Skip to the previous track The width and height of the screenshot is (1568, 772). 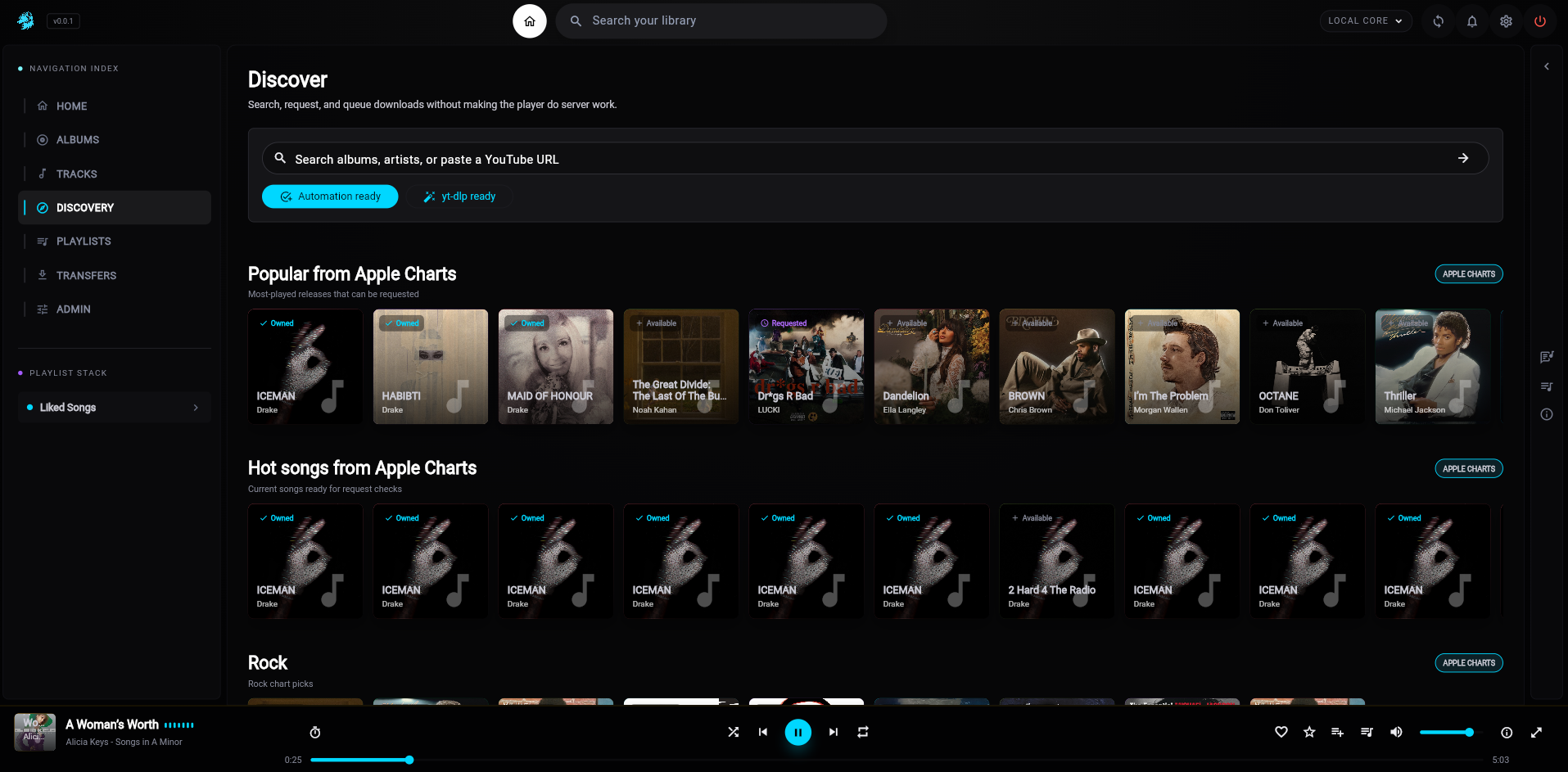pos(763,732)
